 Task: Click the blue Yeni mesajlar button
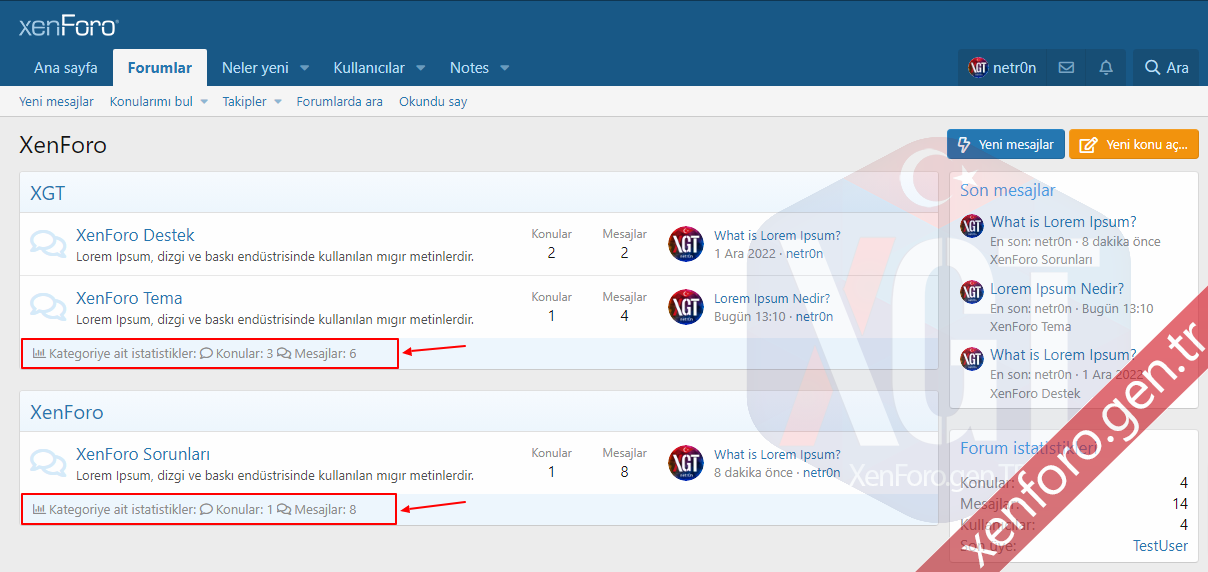(1005, 144)
